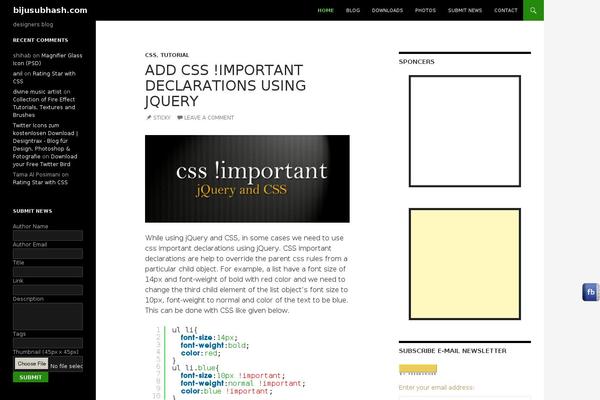Click the yellow newsletter badge image
The image size is (600, 400).
click(418, 369)
